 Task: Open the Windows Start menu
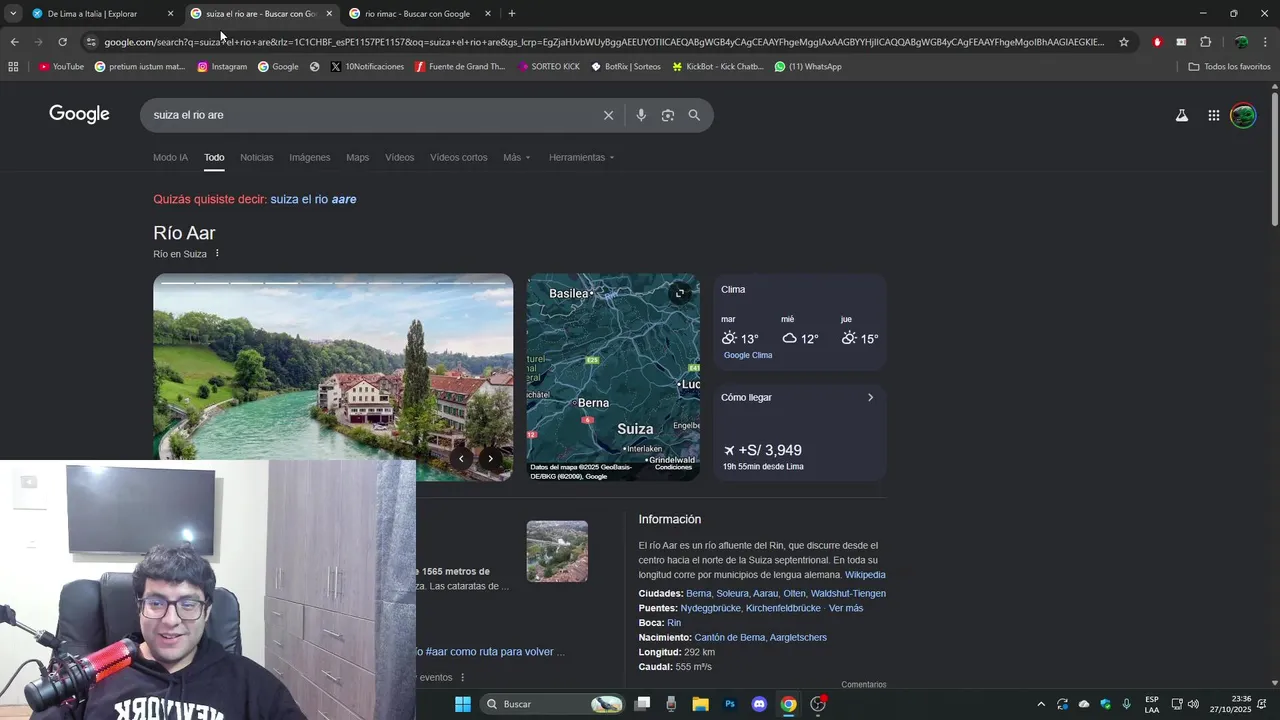(463, 704)
